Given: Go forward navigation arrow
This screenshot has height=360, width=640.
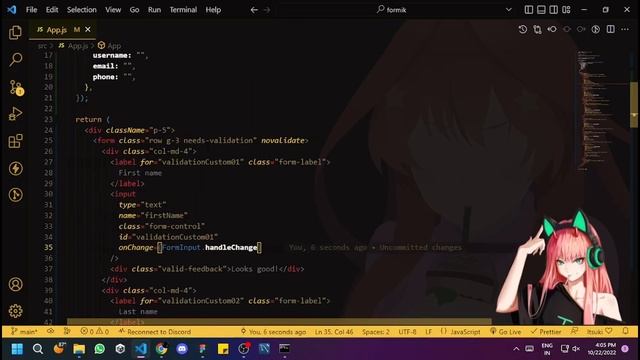Looking at the screenshot, I should click(x=267, y=10).
